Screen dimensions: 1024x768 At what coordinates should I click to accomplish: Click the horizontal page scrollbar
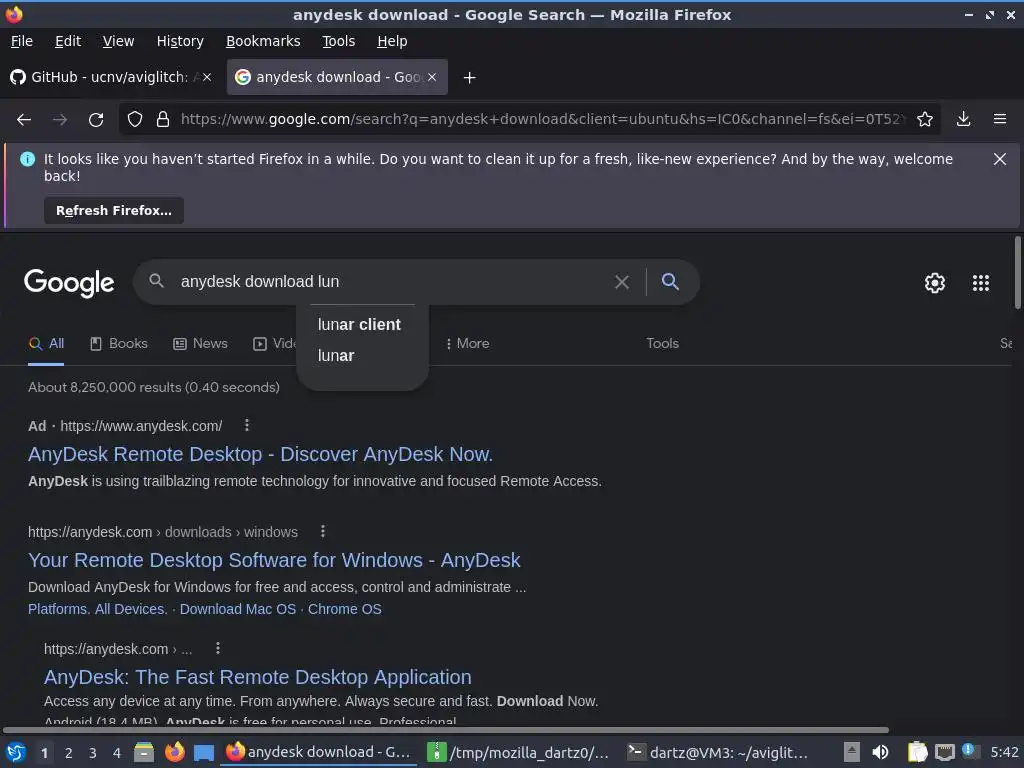point(446,730)
